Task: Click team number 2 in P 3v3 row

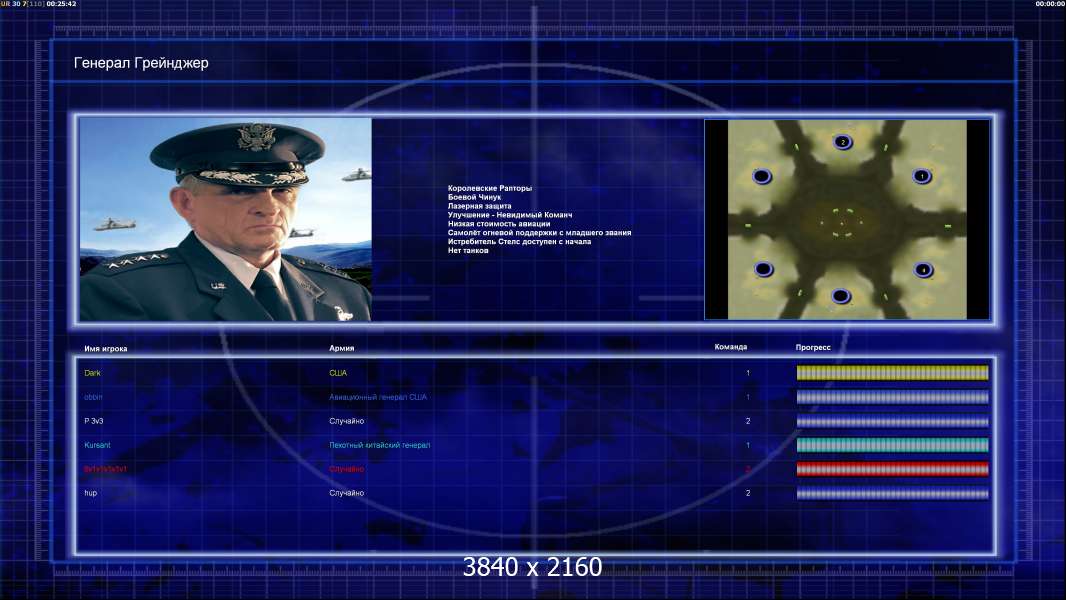Action: (748, 421)
